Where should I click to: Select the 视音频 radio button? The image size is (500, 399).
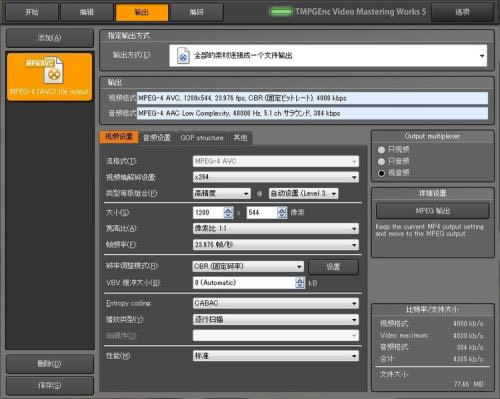point(381,173)
